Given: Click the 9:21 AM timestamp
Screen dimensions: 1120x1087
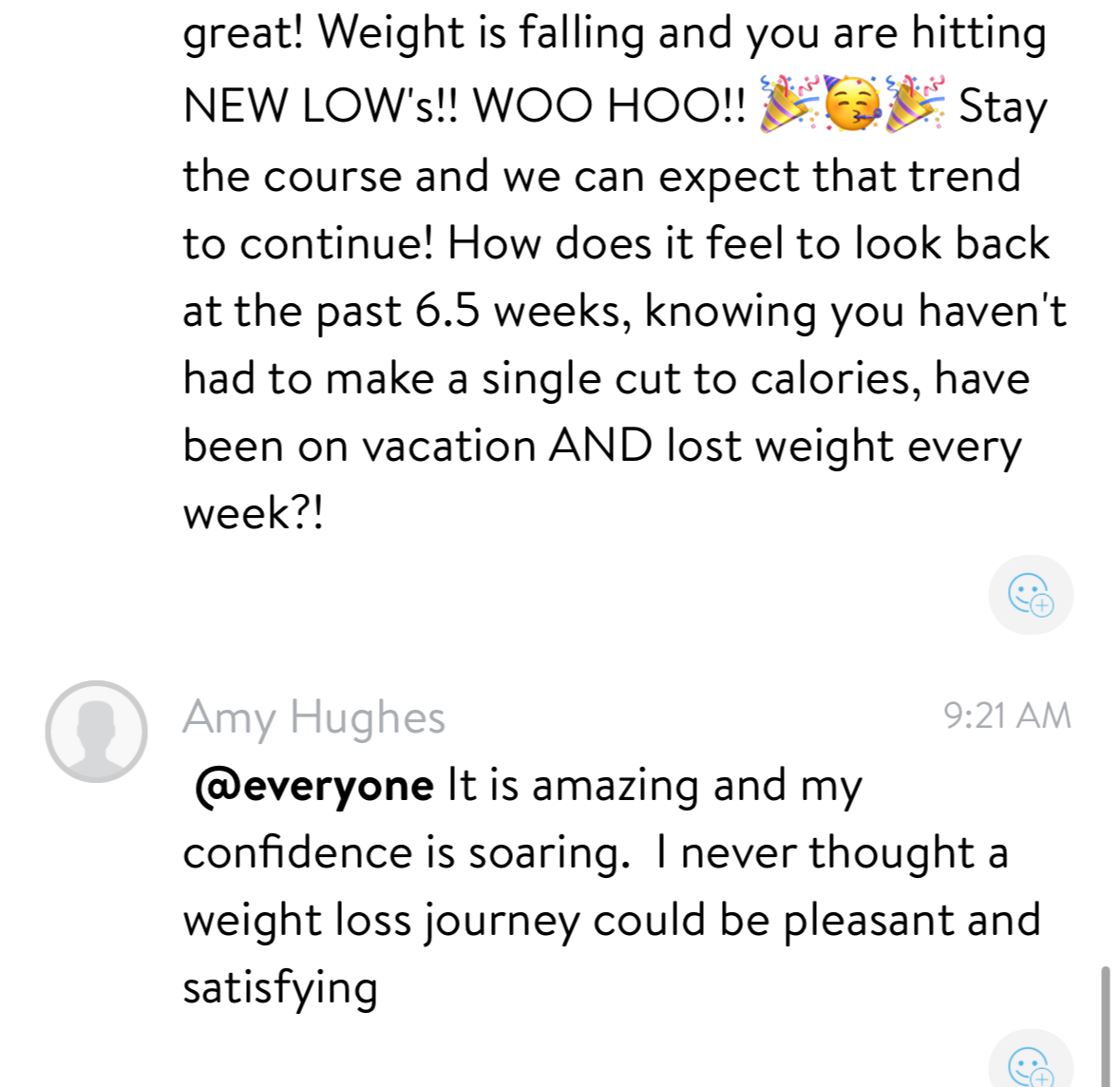Looking at the screenshot, I should click(1007, 715).
